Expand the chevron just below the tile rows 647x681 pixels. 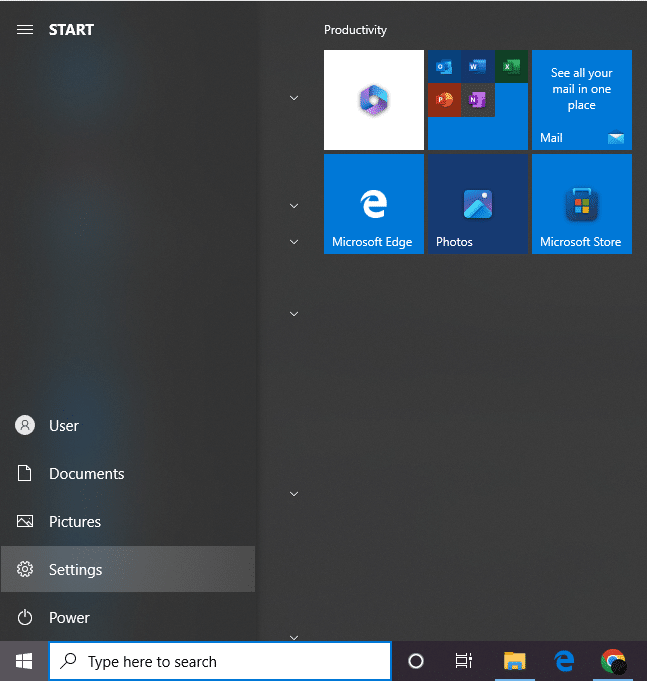coord(294,314)
